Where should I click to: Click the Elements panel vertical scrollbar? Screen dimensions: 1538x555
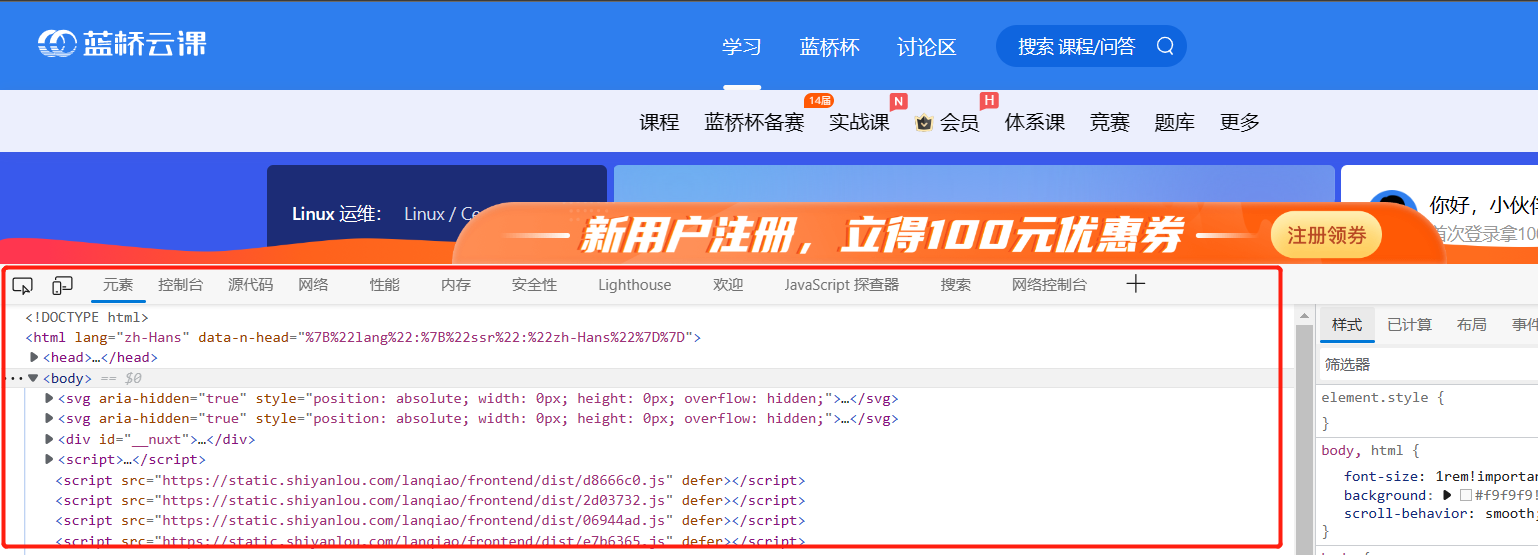coord(1304,430)
